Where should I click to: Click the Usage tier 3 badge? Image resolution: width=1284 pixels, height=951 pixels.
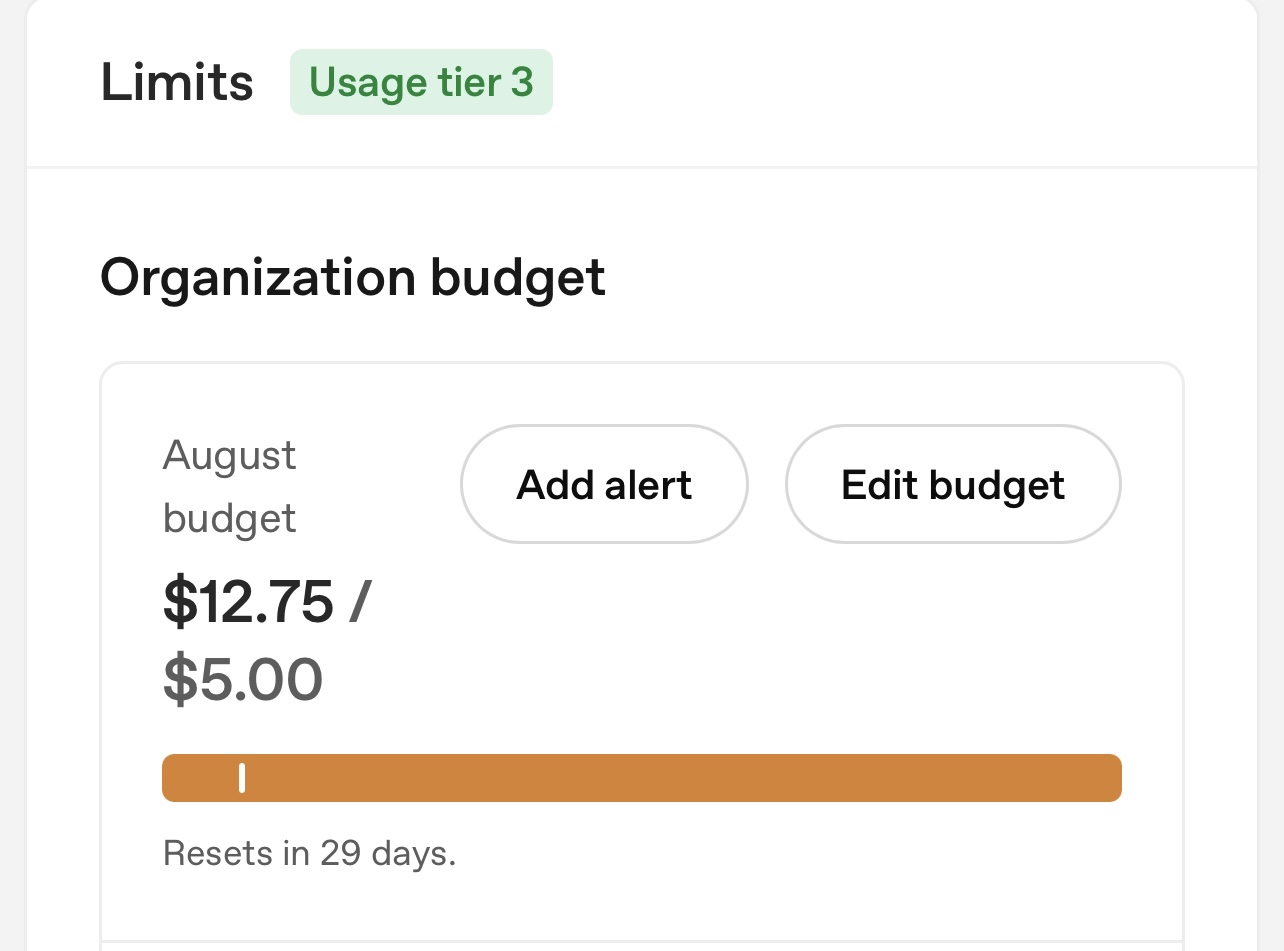[421, 82]
